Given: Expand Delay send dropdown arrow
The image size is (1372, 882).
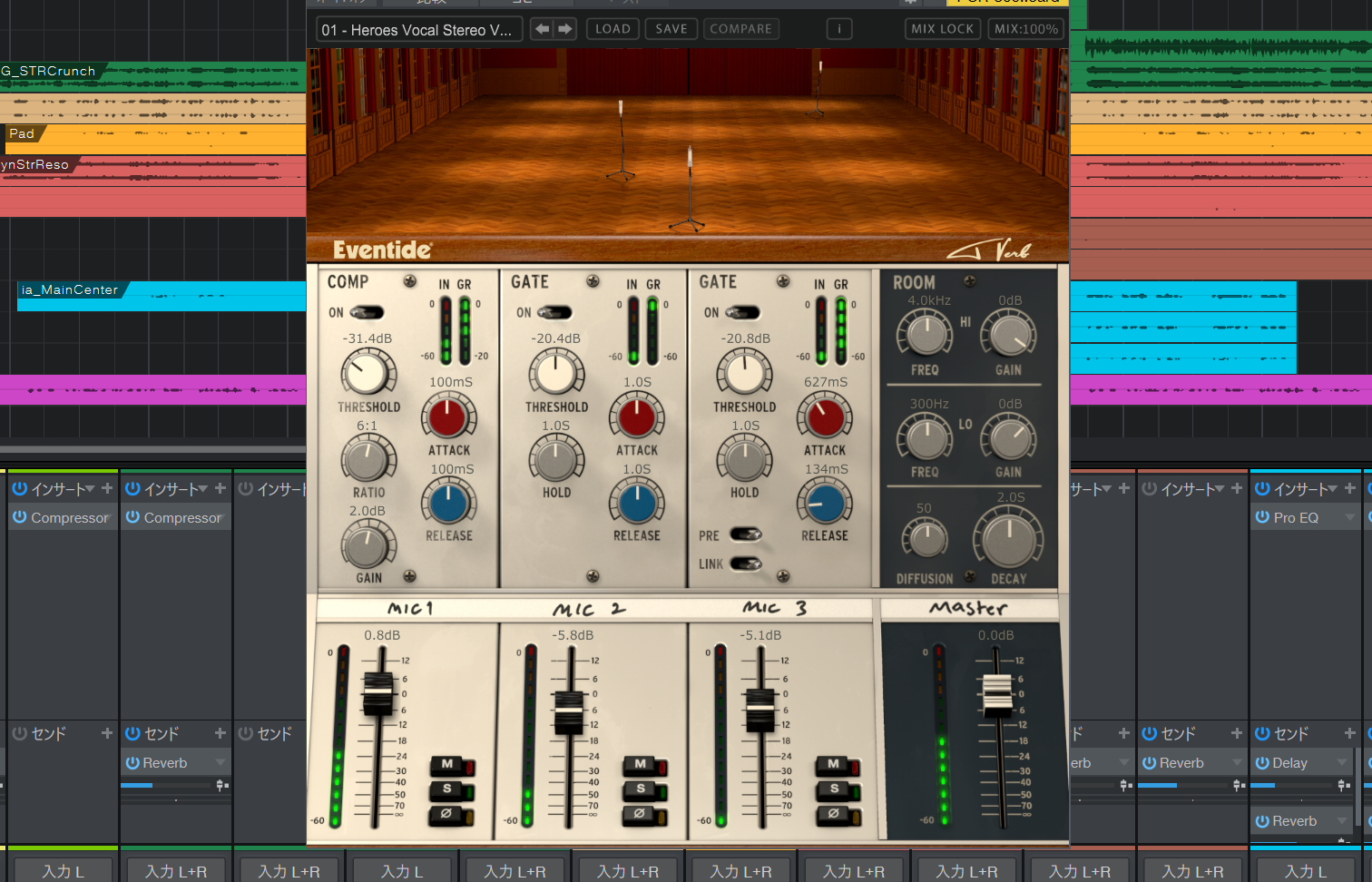Looking at the screenshot, I should click(x=1342, y=763).
